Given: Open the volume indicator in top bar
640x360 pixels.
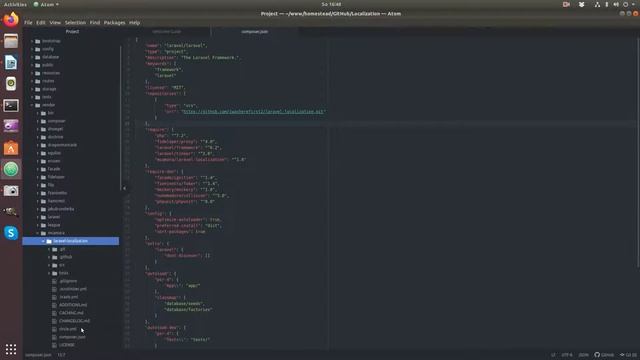Looking at the screenshot, I should coord(616,4).
